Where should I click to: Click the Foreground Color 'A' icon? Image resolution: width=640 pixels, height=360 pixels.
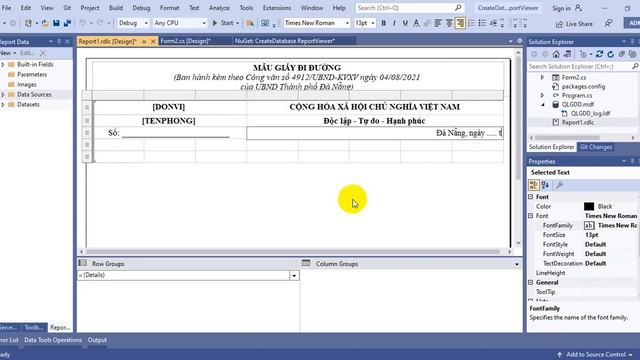[416, 23]
